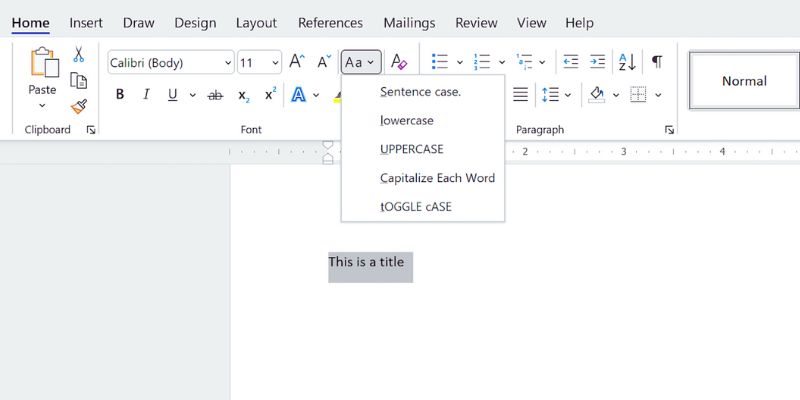Apply the Normal style
This screenshot has height=400, width=800.
pos(744,81)
